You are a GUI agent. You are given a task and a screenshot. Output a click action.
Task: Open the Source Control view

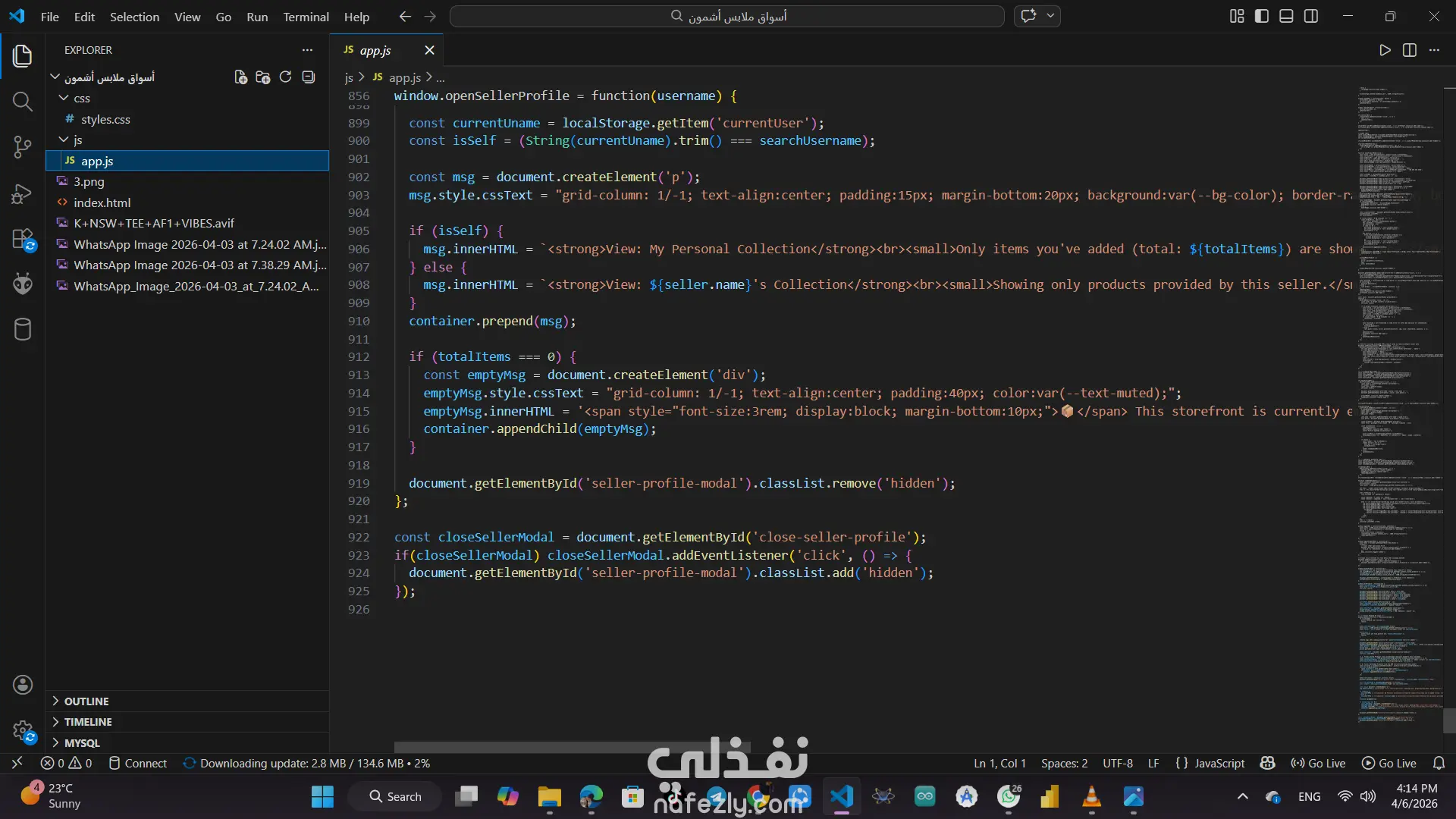tap(23, 147)
